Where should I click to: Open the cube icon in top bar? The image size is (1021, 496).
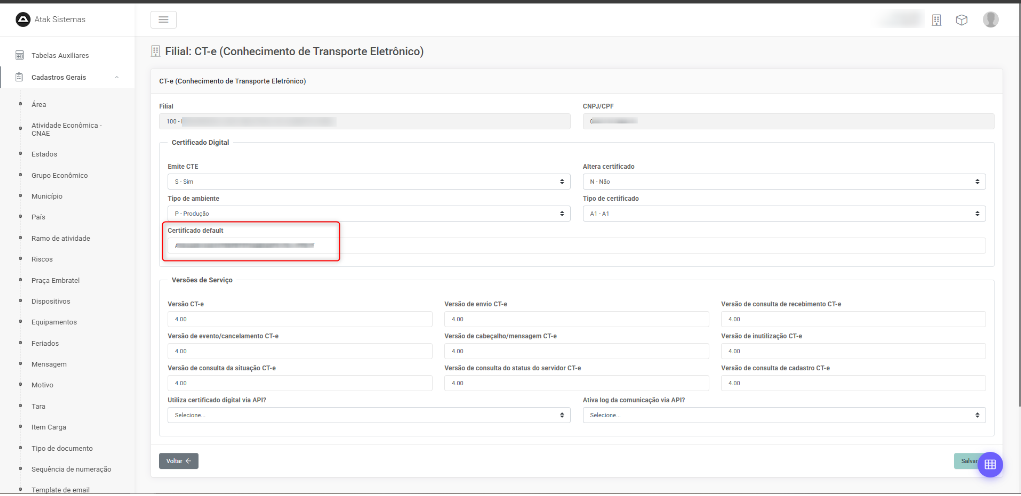(x=961, y=20)
